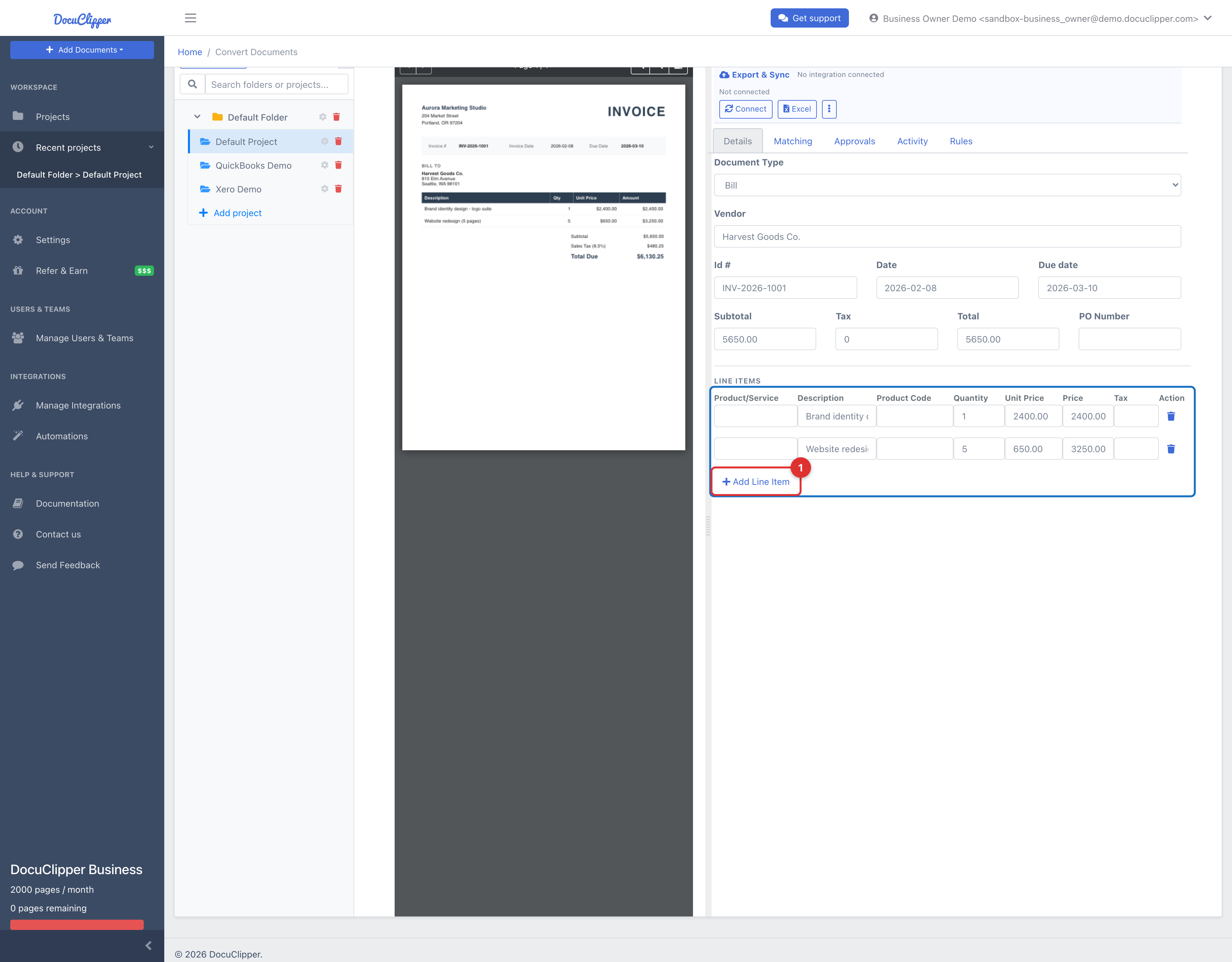1232x962 pixels.
Task: Click the Subtotal field
Action: [764, 339]
